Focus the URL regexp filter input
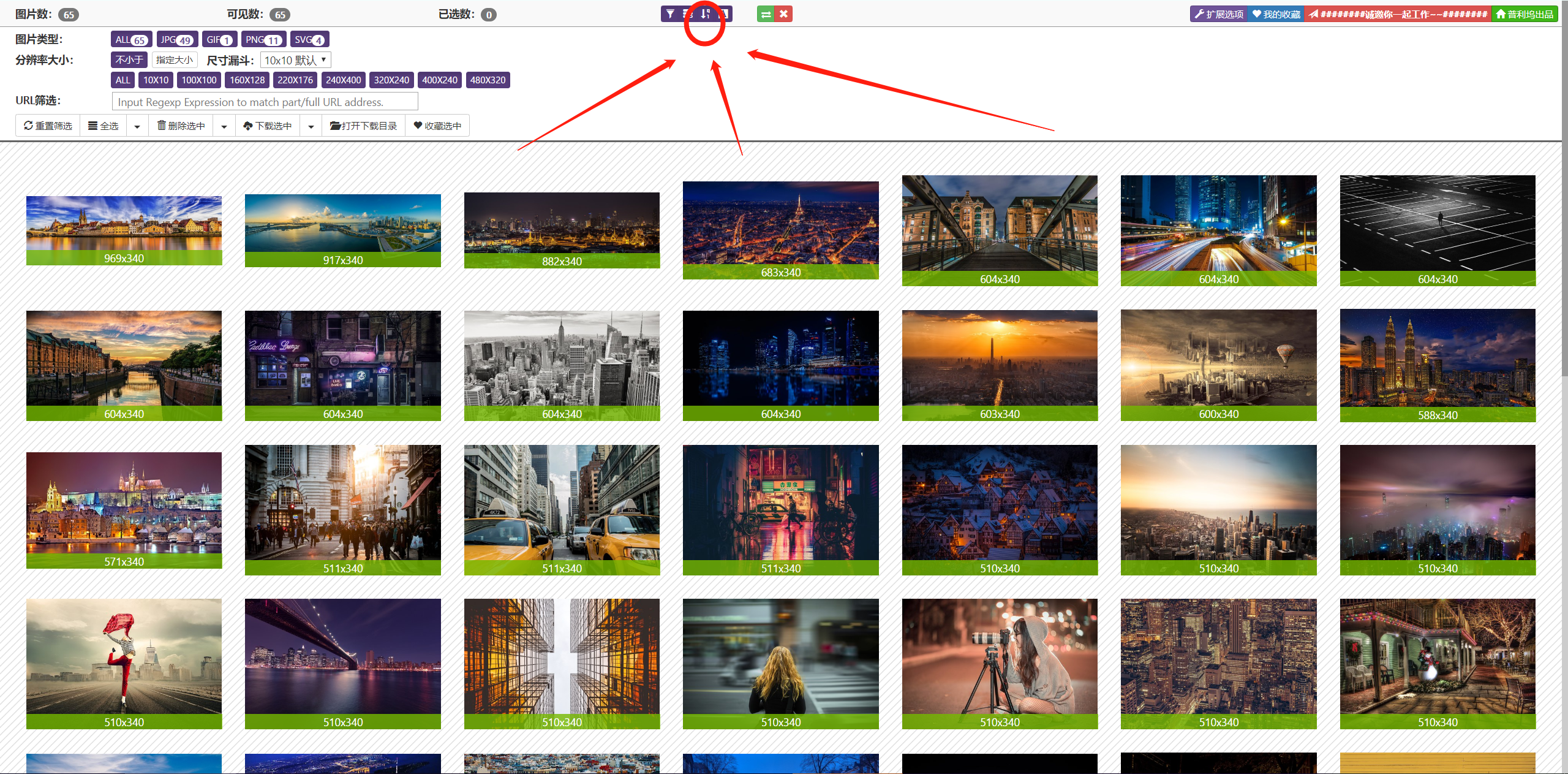1568x774 pixels. [x=265, y=102]
